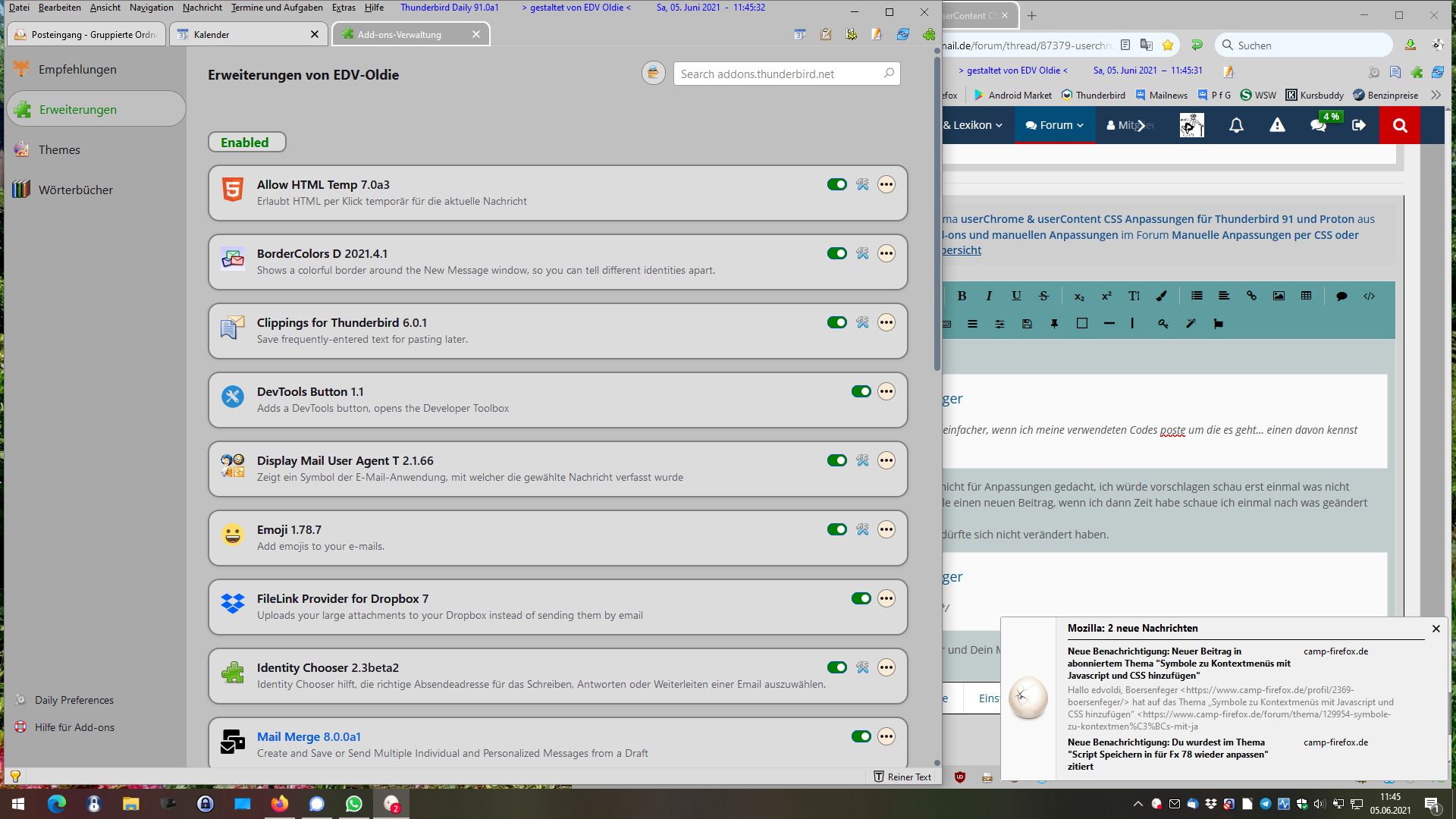Apply bold formatting in the forum editor
1456x819 pixels.
click(962, 296)
